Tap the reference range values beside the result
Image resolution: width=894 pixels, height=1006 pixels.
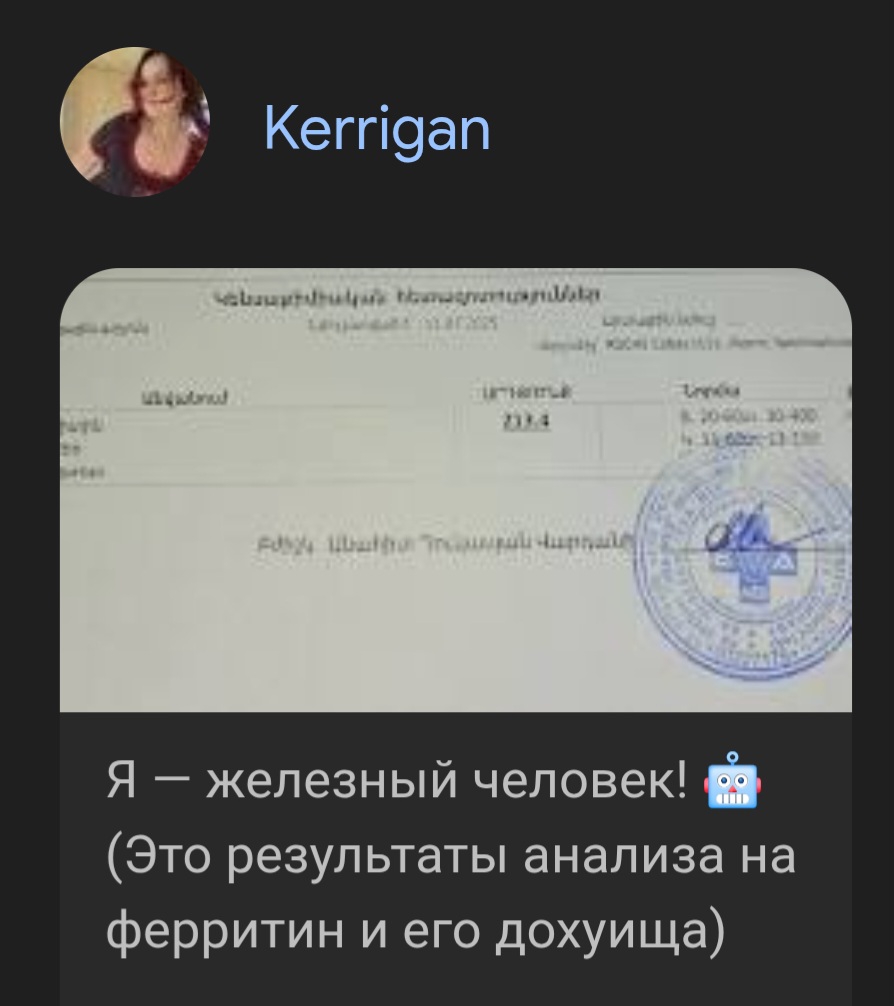point(748,428)
